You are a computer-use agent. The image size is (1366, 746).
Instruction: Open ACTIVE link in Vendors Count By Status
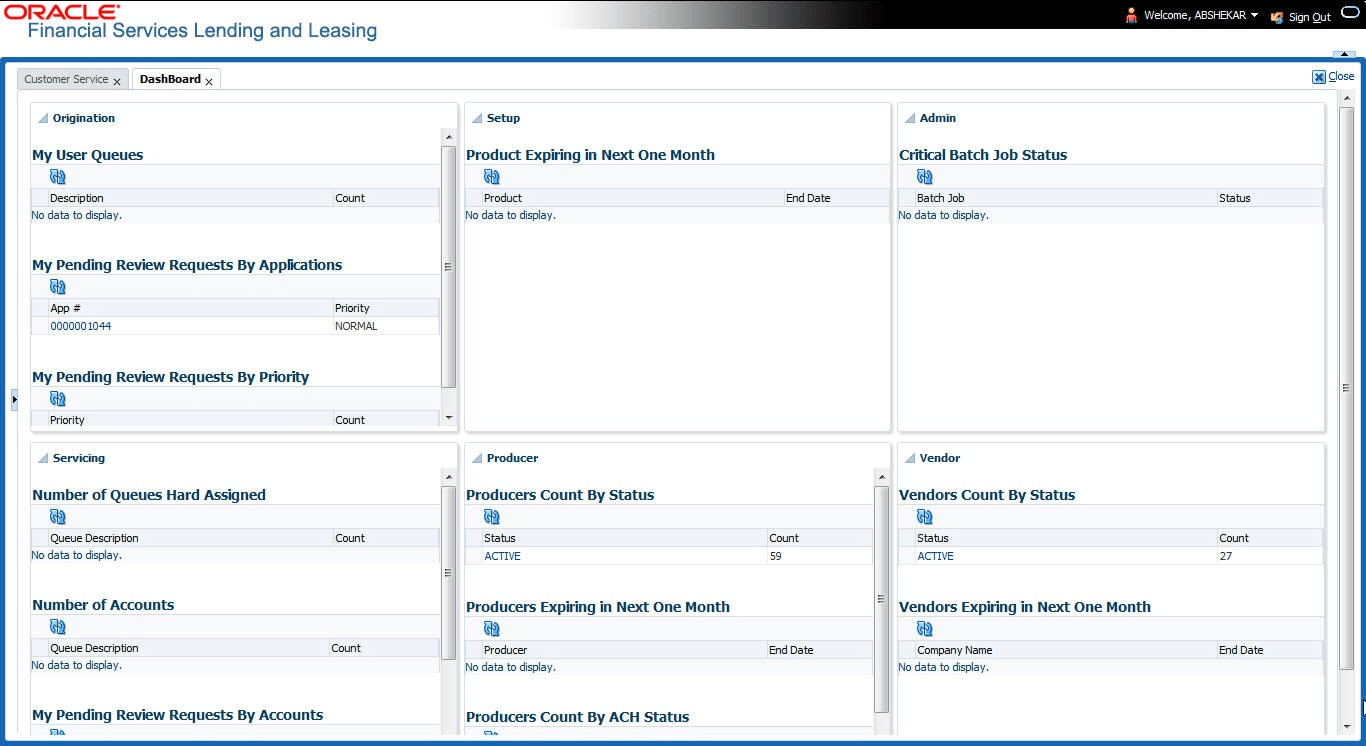(935, 556)
